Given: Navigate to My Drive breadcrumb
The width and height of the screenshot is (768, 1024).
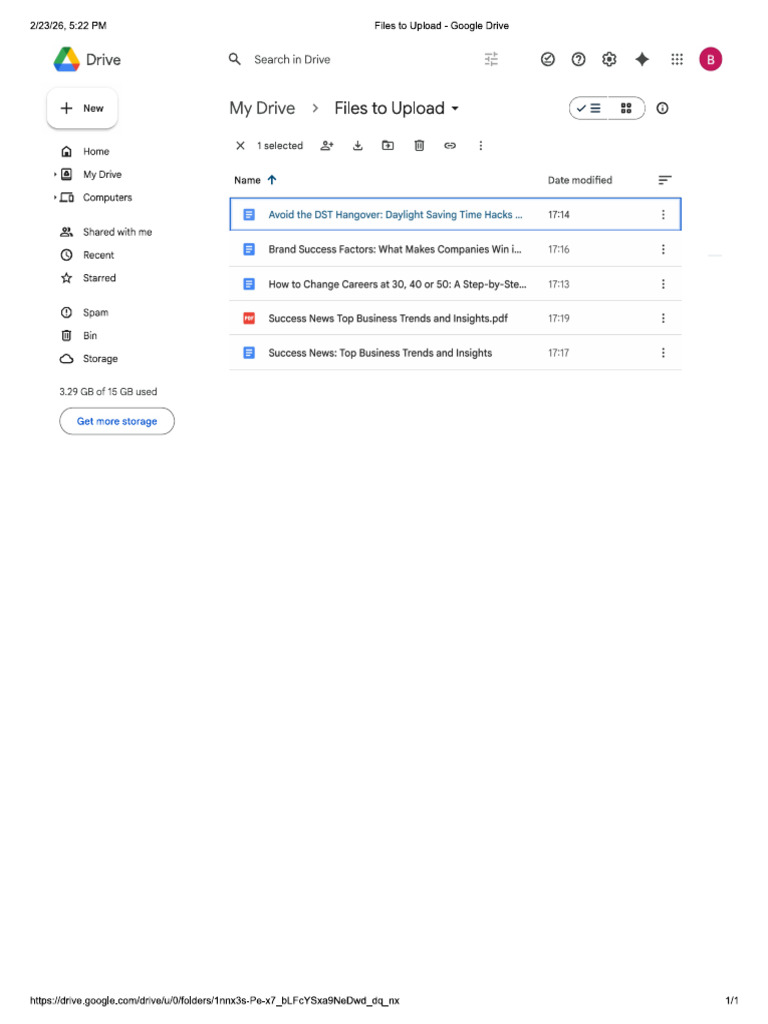Looking at the screenshot, I should pyautogui.click(x=262, y=108).
